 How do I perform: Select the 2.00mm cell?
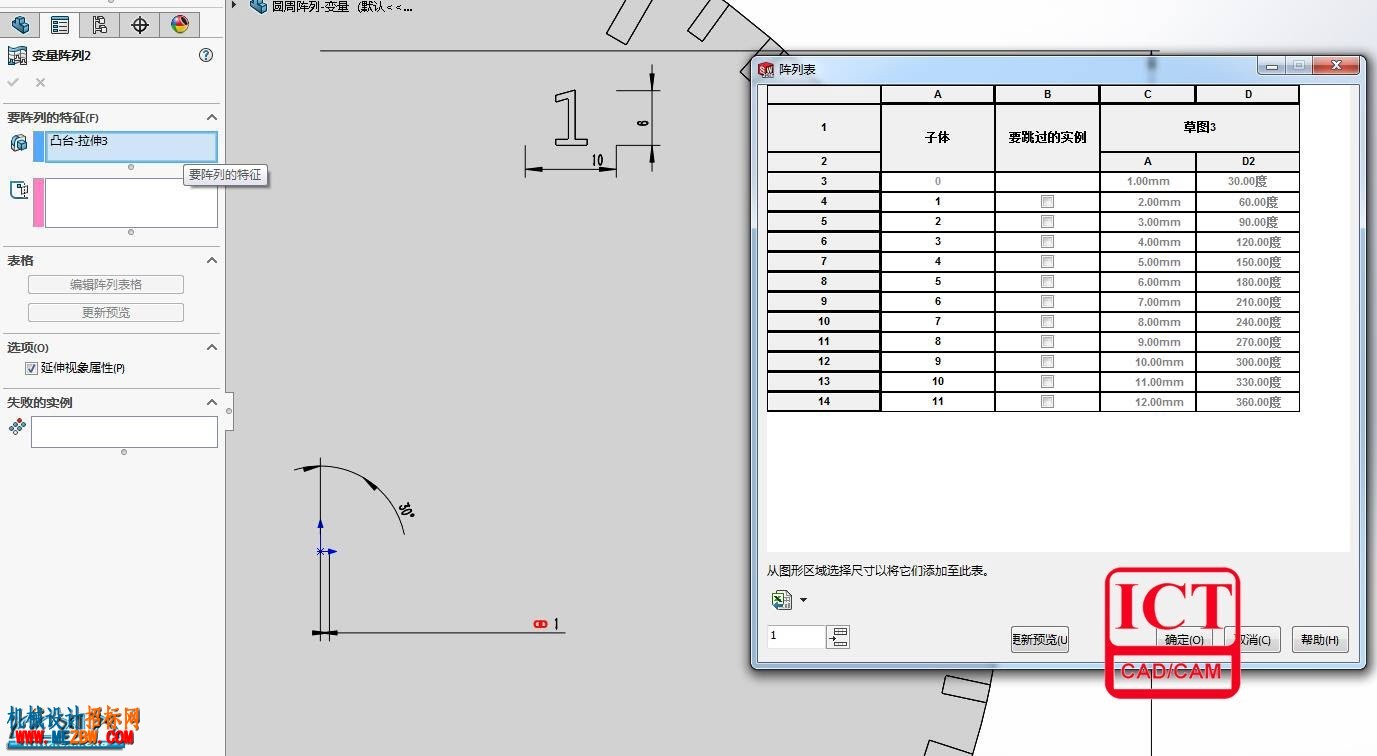coord(1148,202)
